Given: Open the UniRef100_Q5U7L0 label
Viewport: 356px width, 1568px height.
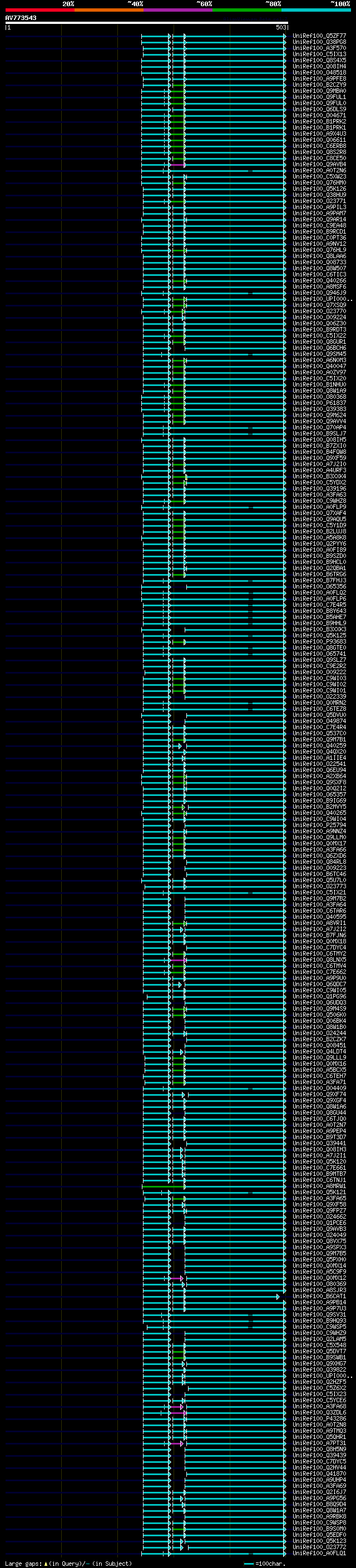Looking at the screenshot, I should 319,880.
